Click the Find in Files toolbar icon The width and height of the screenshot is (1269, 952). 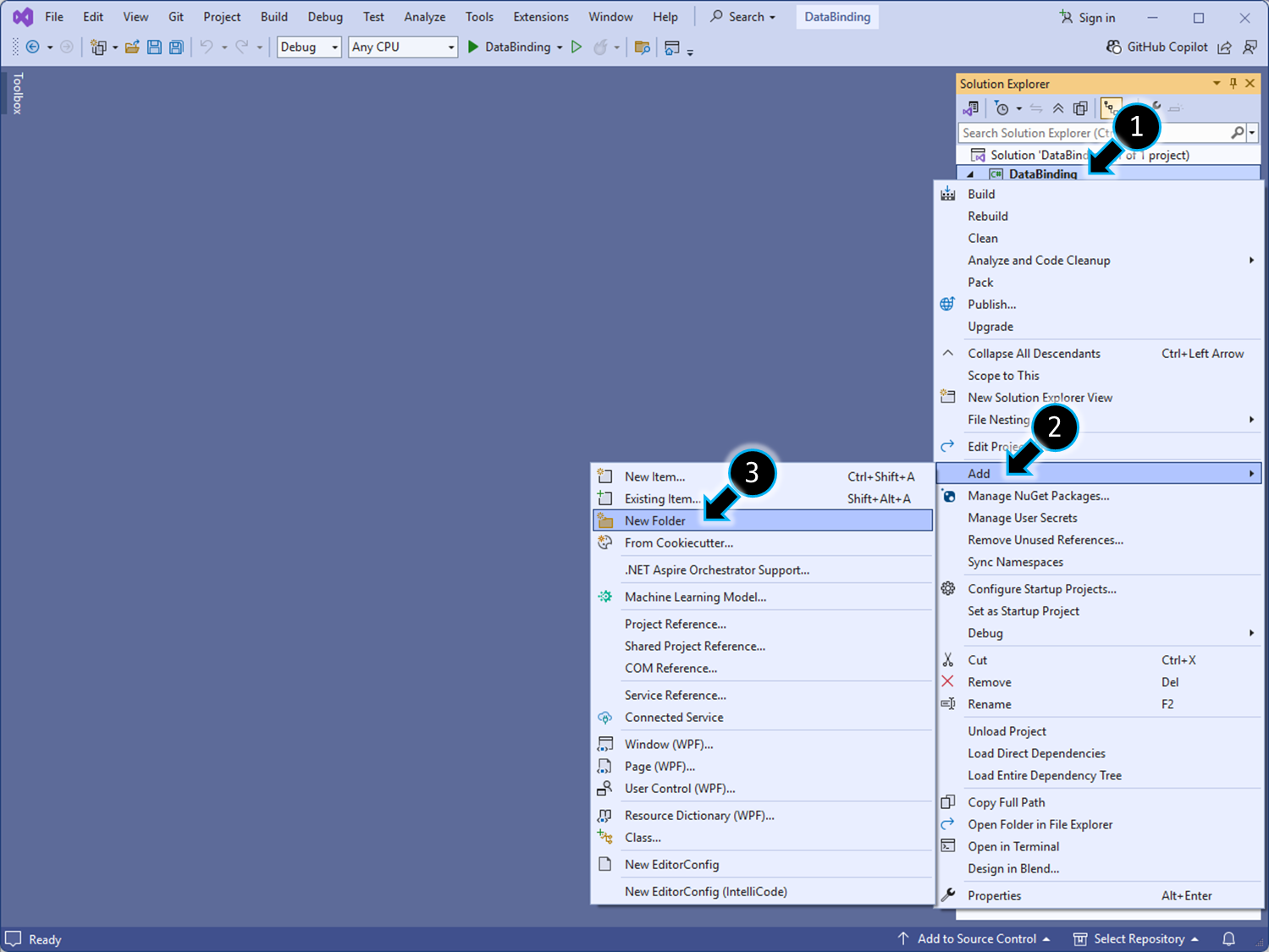643,47
